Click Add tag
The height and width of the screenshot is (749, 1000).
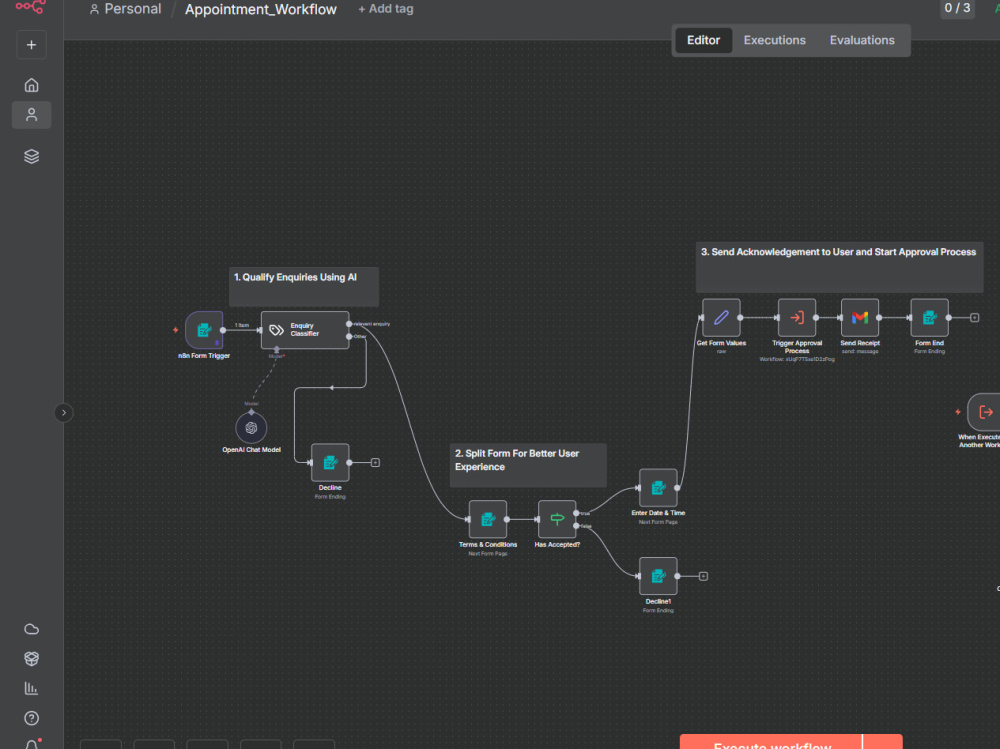[x=386, y=9]
